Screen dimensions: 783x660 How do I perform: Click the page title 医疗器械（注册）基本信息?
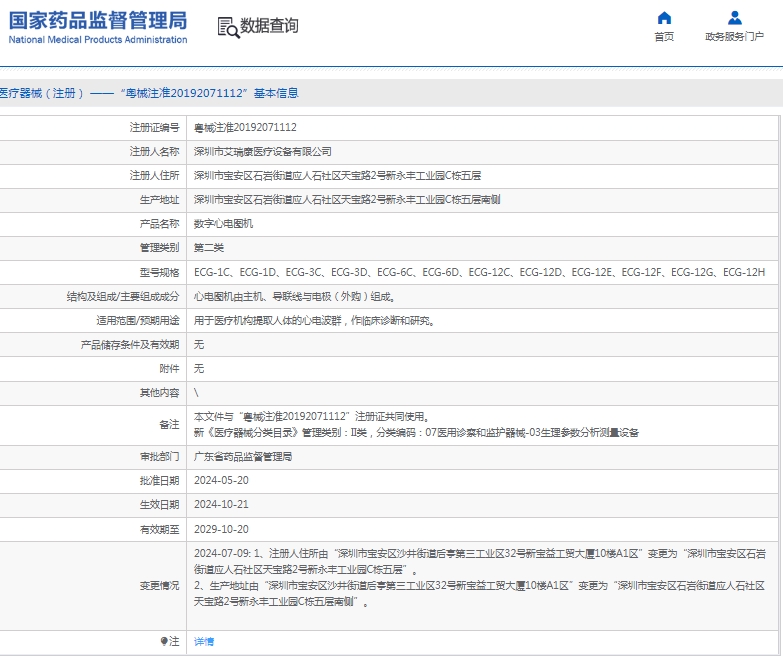(149, 93)
